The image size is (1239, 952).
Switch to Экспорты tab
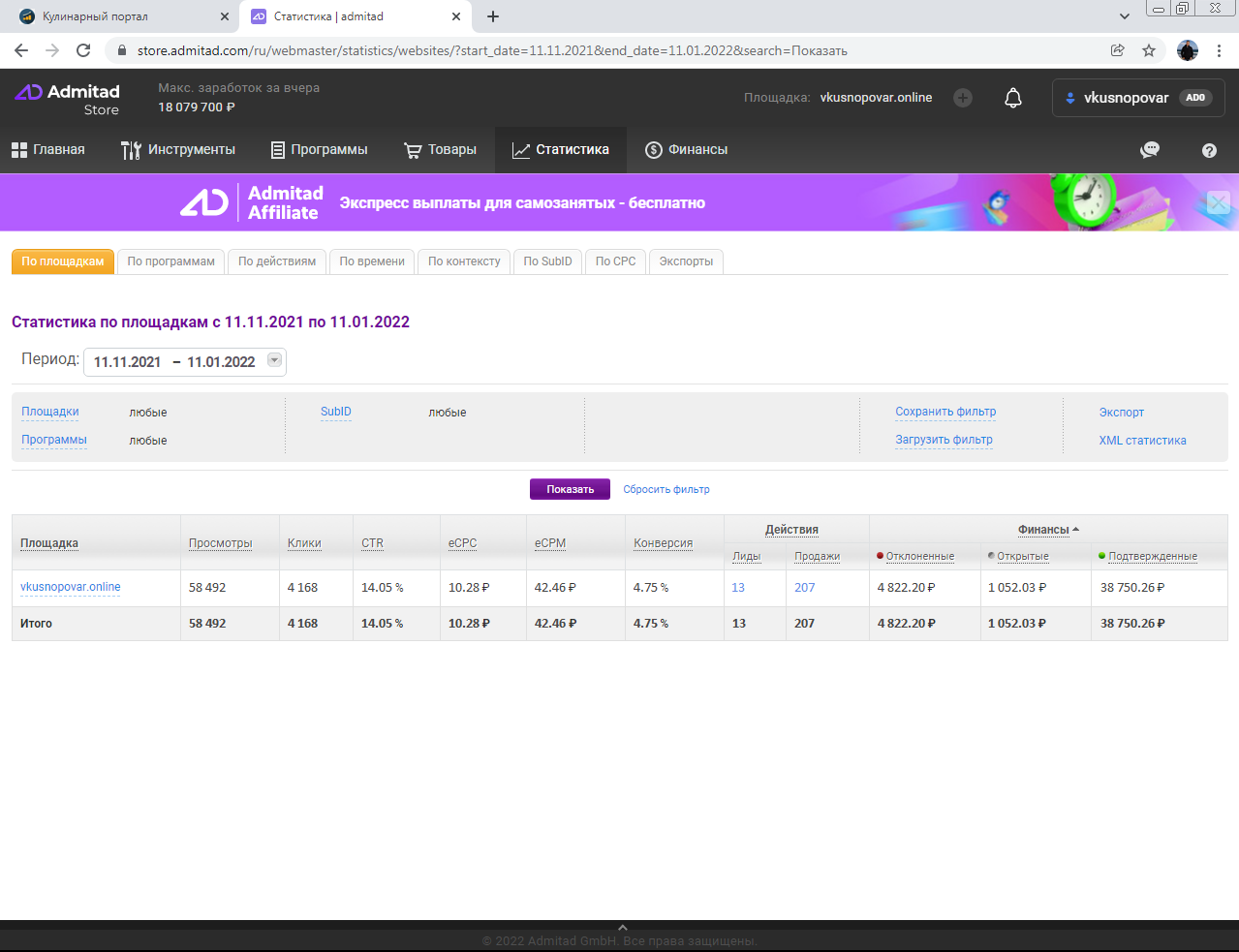pos(686,261)
